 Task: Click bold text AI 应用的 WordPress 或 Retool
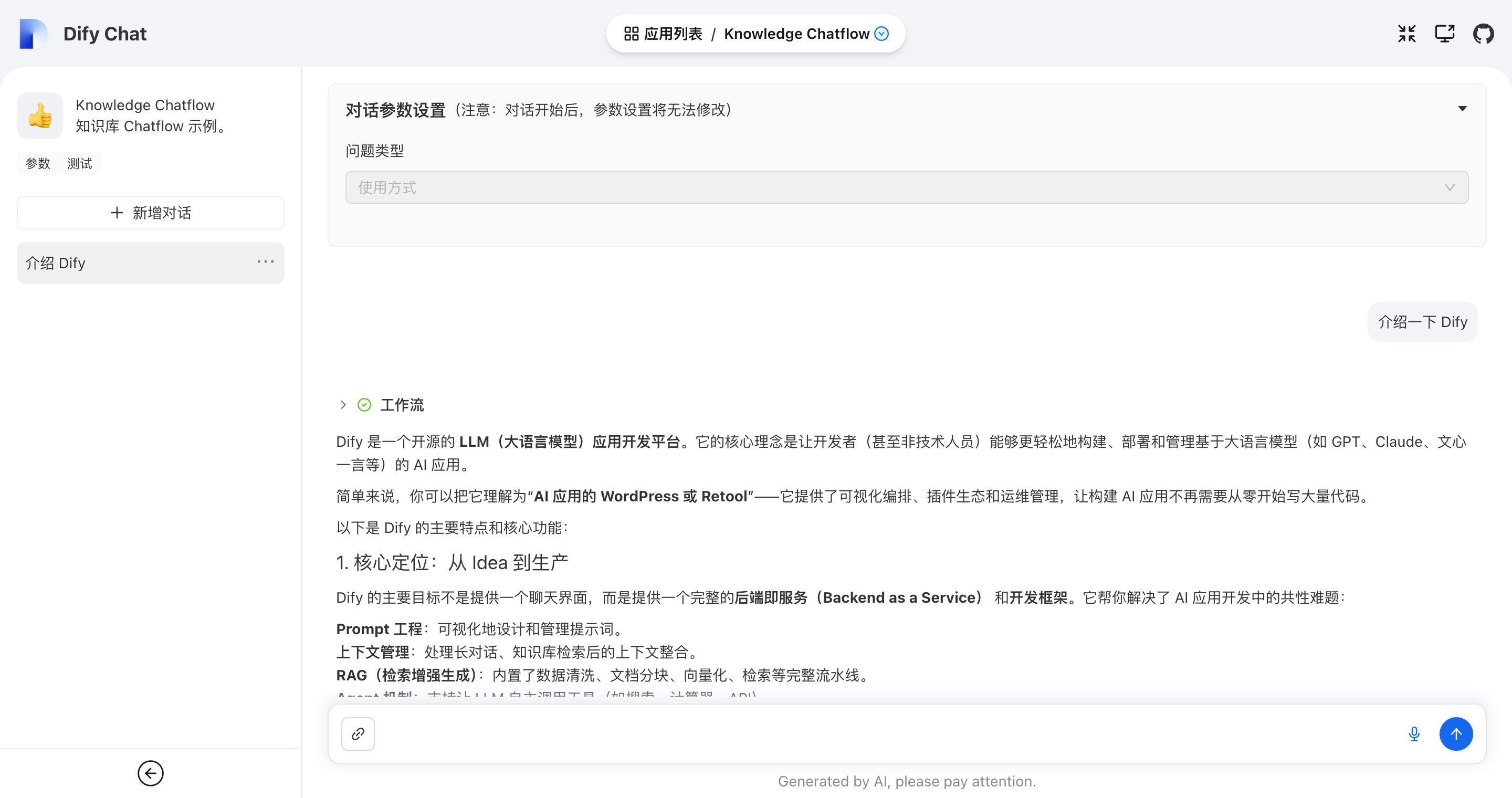(640, 497)
